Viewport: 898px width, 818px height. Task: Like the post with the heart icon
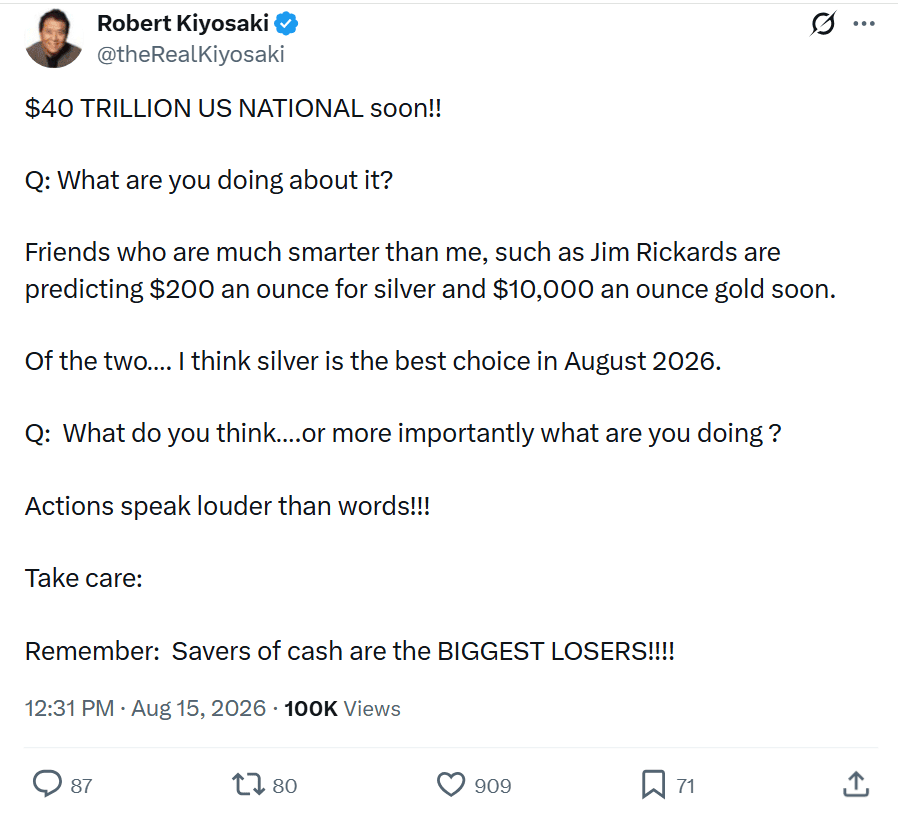[x=451, y=784]
